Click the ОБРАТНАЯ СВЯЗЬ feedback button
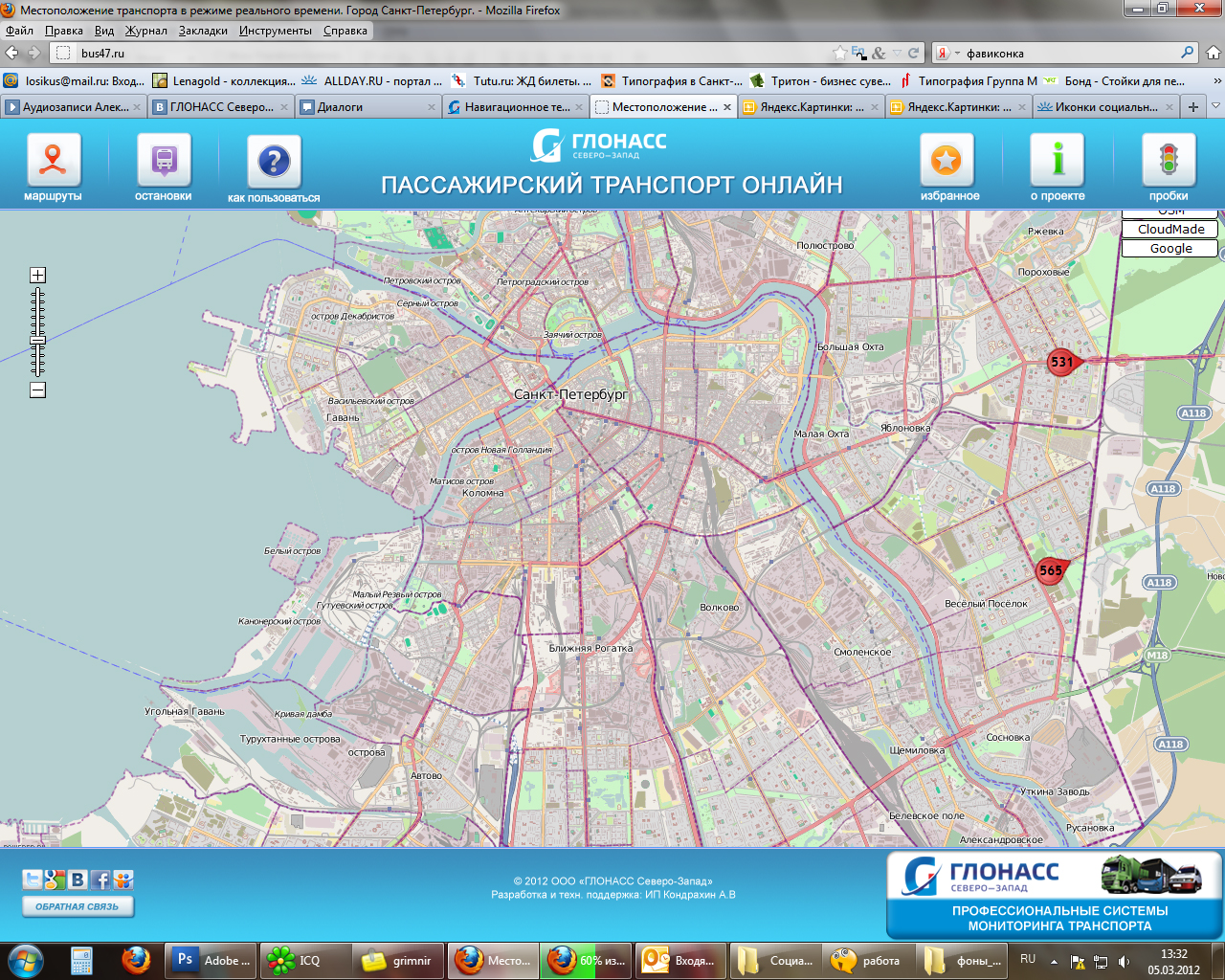The image size is (1225, 980). tap(78, 906)
